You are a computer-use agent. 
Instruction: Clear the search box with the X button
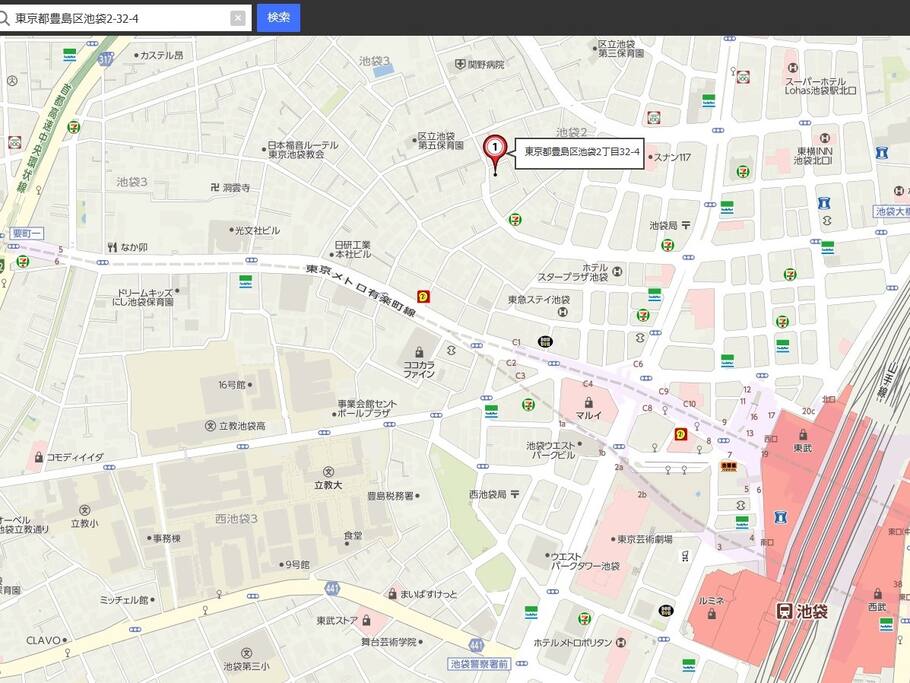point(237,18)
